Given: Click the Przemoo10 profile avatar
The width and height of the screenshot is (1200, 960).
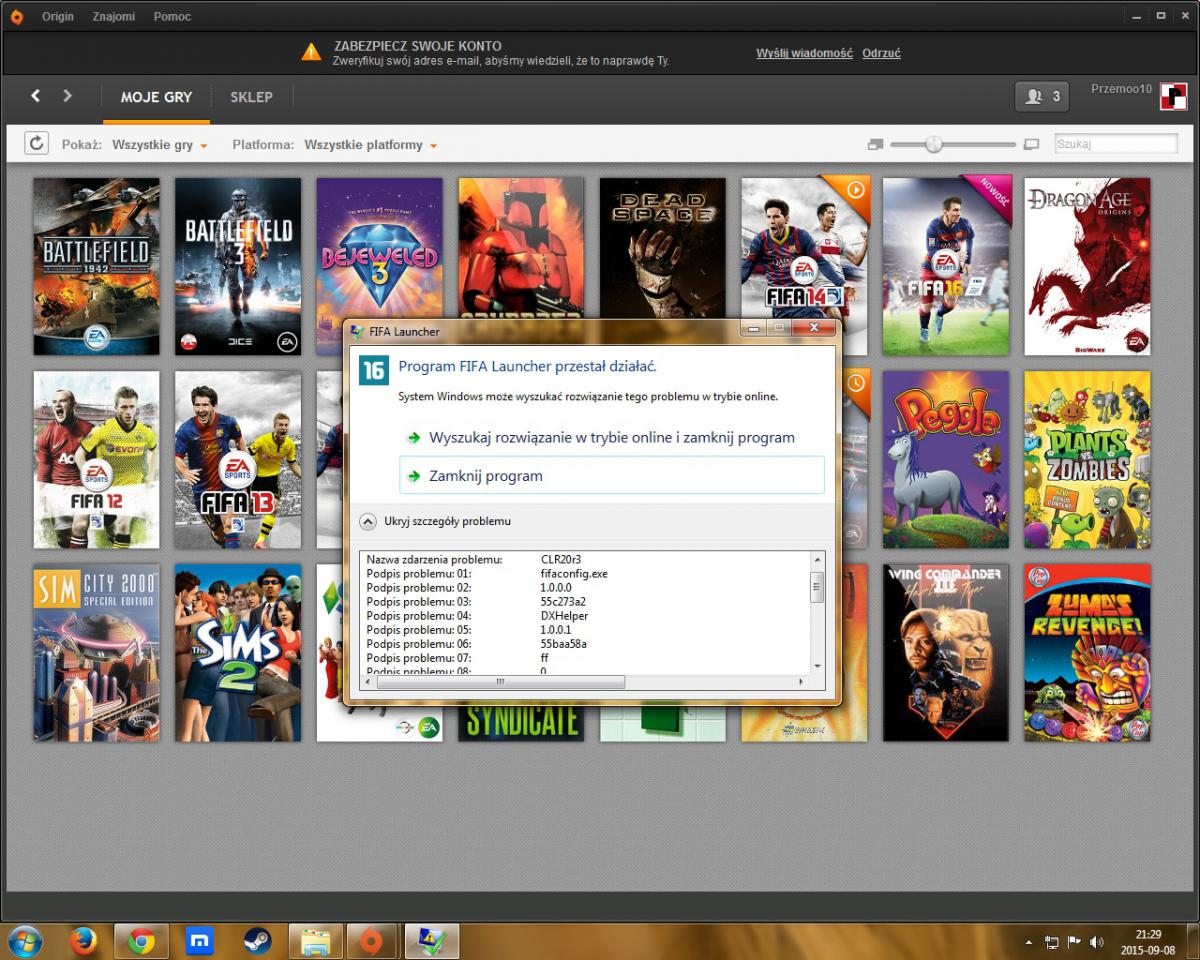Looking at the screenshot, I should pyautogui.click(x=1173, y=97).
